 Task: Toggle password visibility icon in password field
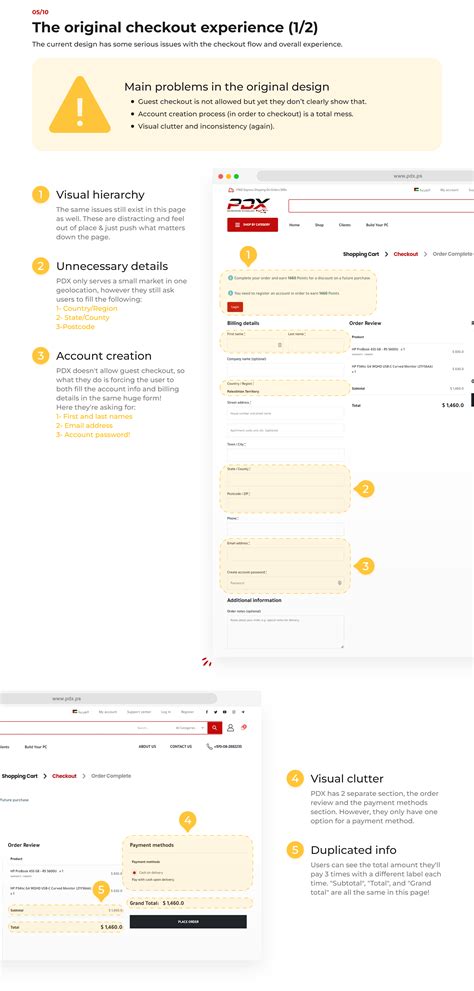339,583
